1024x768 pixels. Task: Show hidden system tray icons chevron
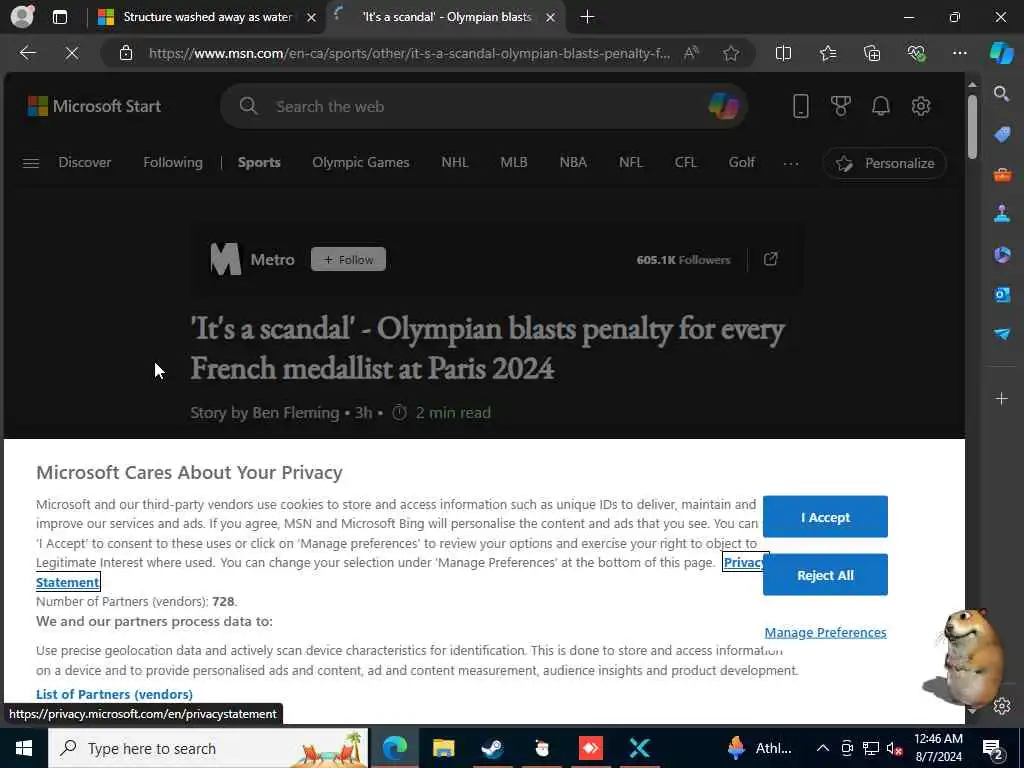click(x=823, y=748)
